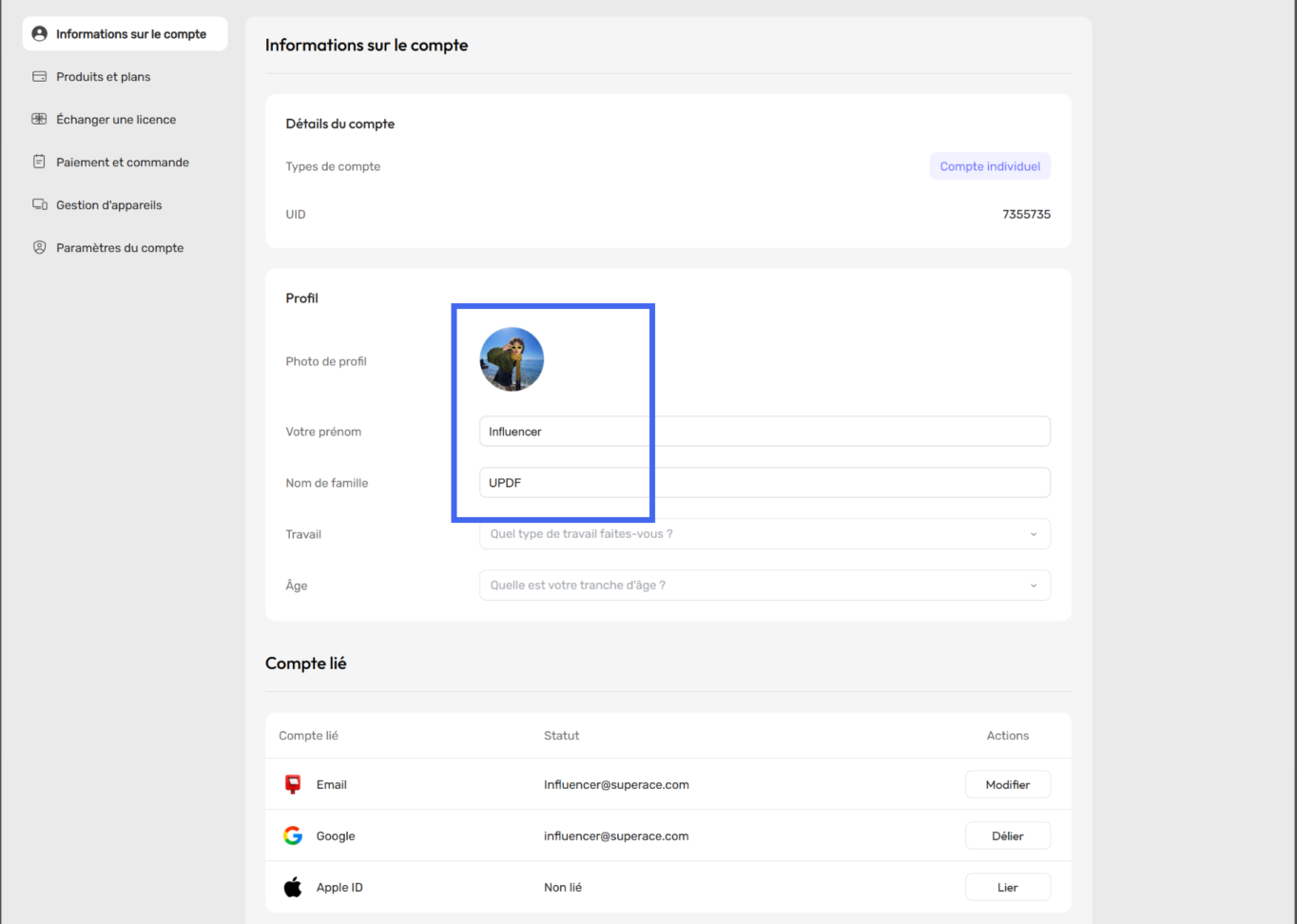
Task: Click the Email row label
Action: 331,784
